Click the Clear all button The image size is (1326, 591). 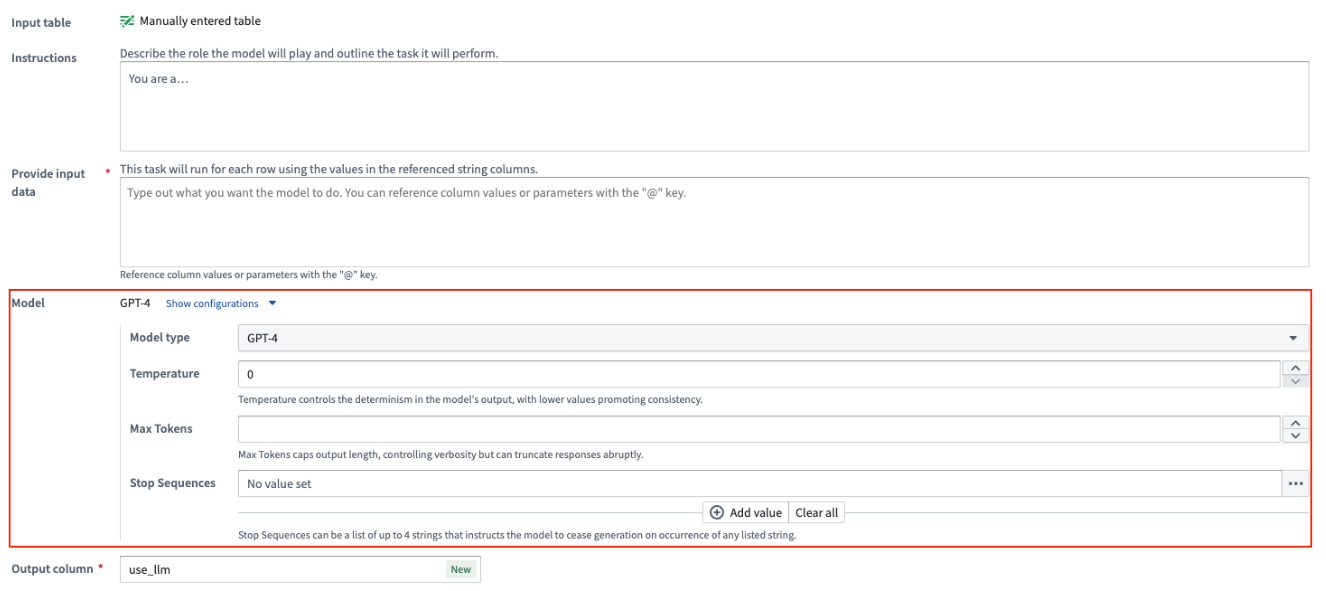pos(817,513)
